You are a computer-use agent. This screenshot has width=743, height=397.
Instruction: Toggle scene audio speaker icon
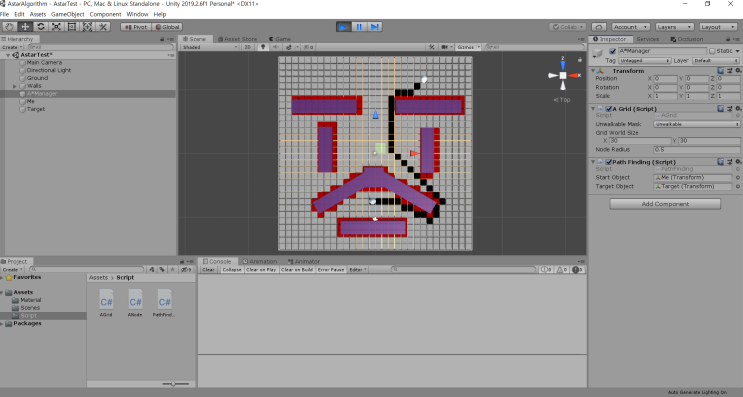(276, 47)
